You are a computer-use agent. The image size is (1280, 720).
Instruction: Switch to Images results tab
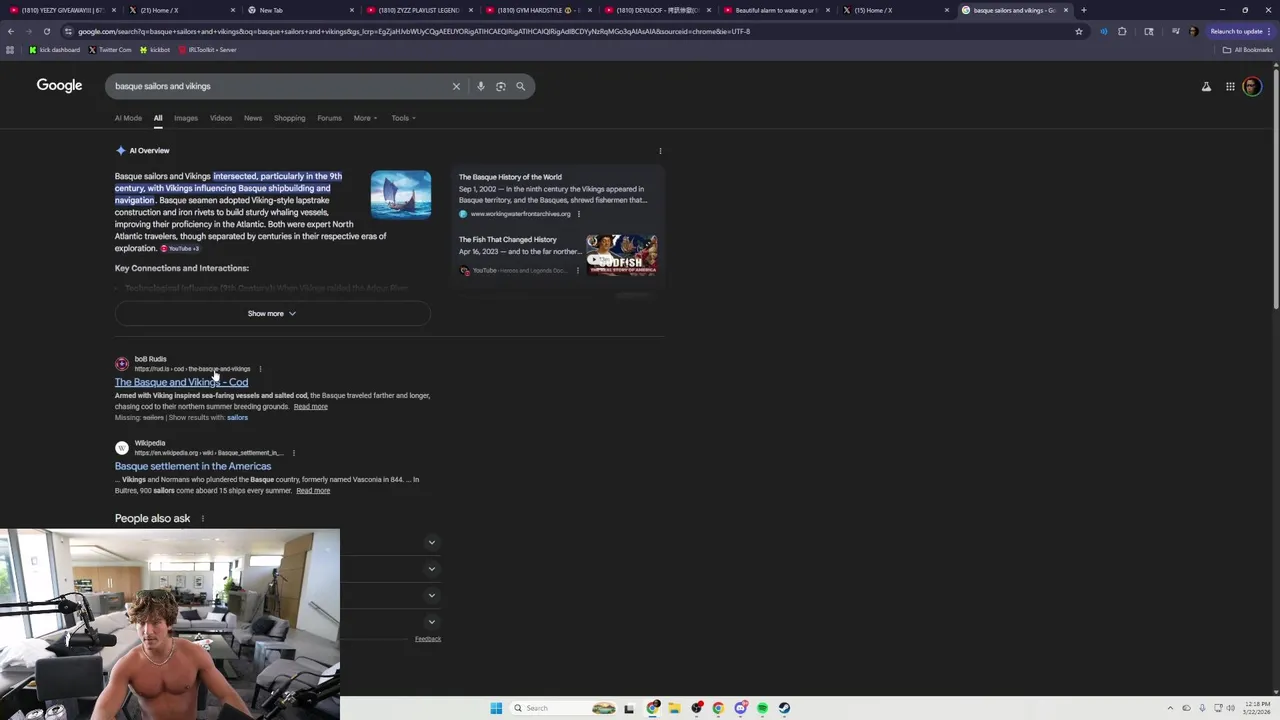click(186, 118)
